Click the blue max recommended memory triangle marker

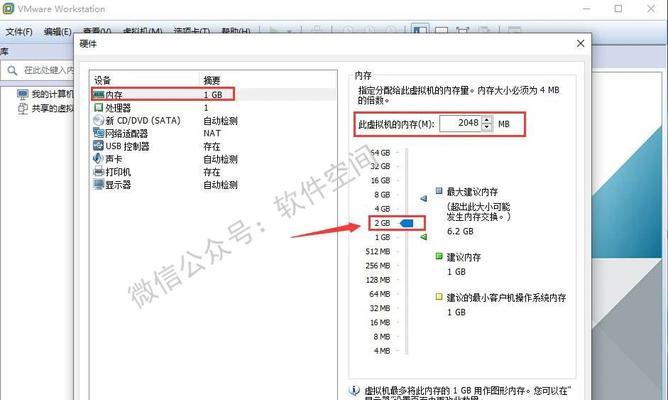point(423,198)
